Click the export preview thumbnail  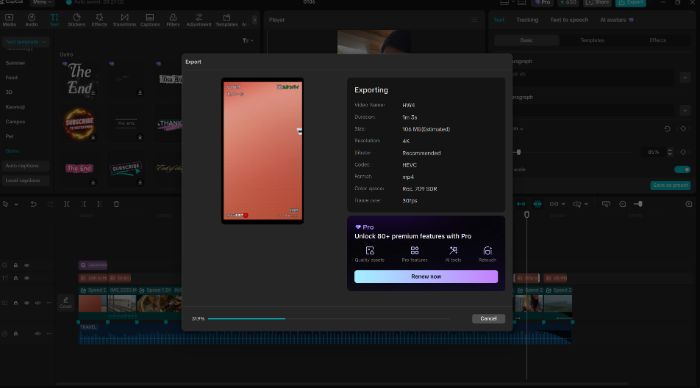262,150
